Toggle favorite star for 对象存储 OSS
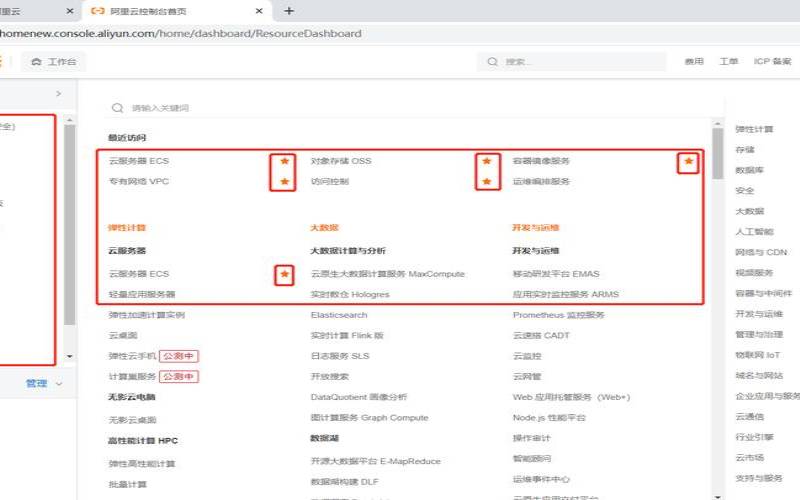 (x=487, y=161)
